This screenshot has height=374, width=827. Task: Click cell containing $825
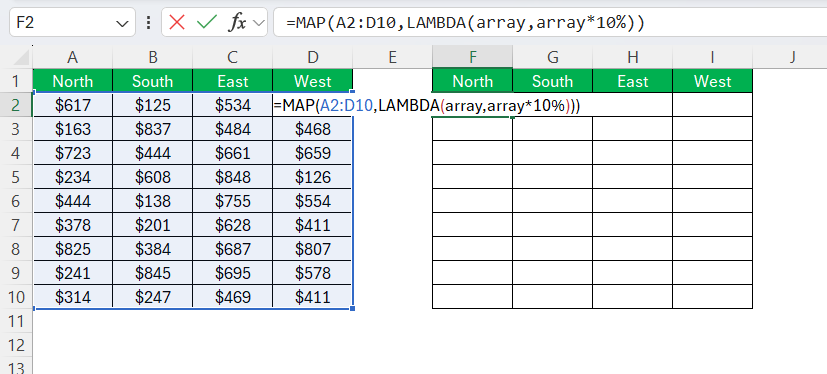click(x=73, y=249)
